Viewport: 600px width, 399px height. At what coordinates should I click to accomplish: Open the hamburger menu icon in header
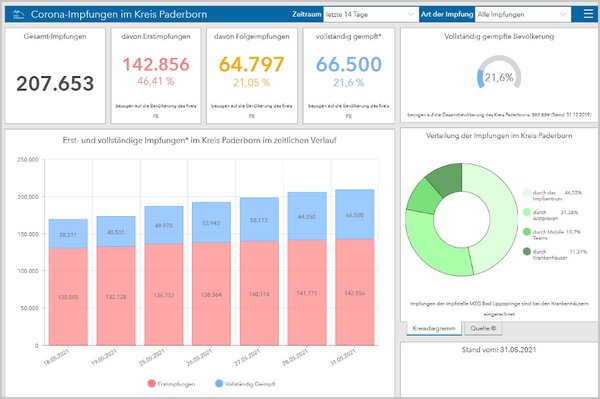[x=588, y=14]
